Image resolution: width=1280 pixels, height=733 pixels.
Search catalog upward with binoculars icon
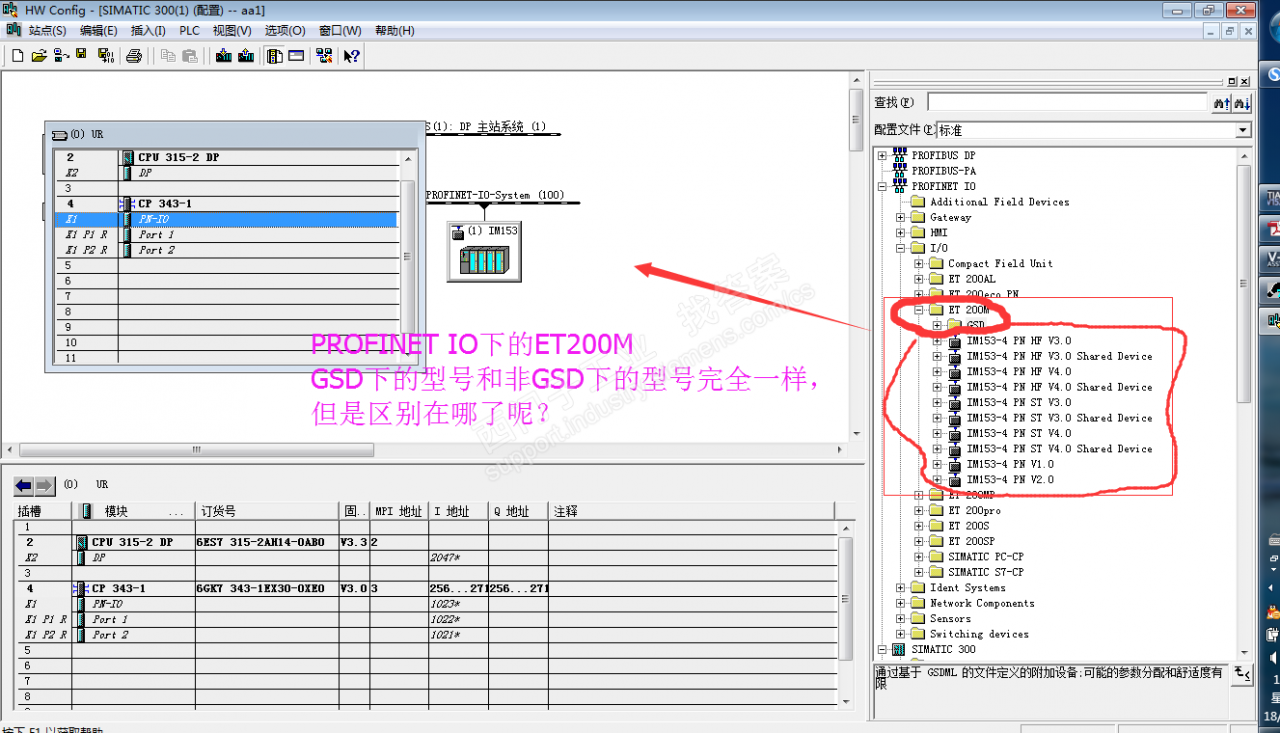click(1221, 103)
